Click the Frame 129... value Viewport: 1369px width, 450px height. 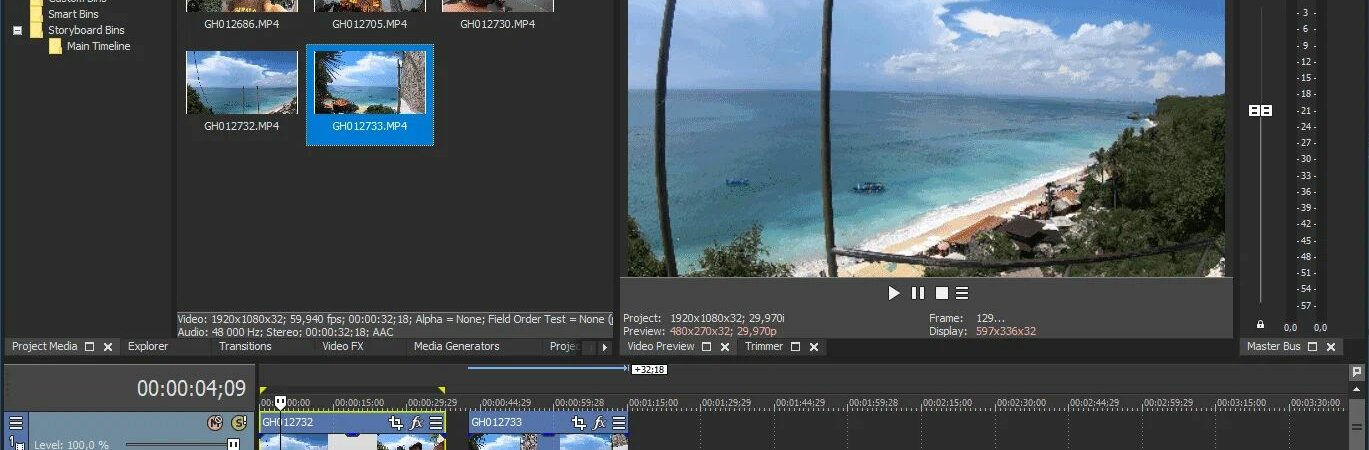click(990, 318)
